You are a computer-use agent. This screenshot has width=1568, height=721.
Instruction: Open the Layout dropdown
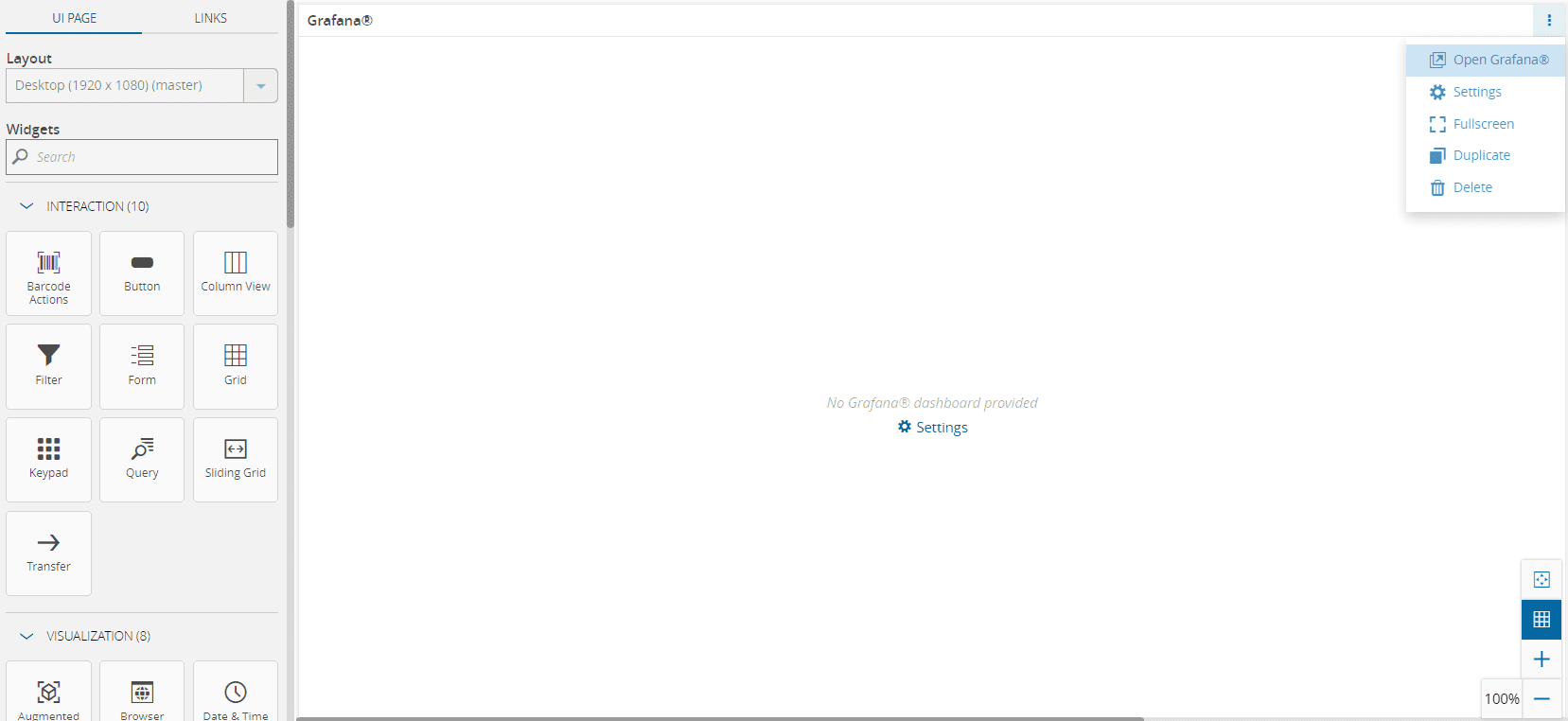[142, 85]
